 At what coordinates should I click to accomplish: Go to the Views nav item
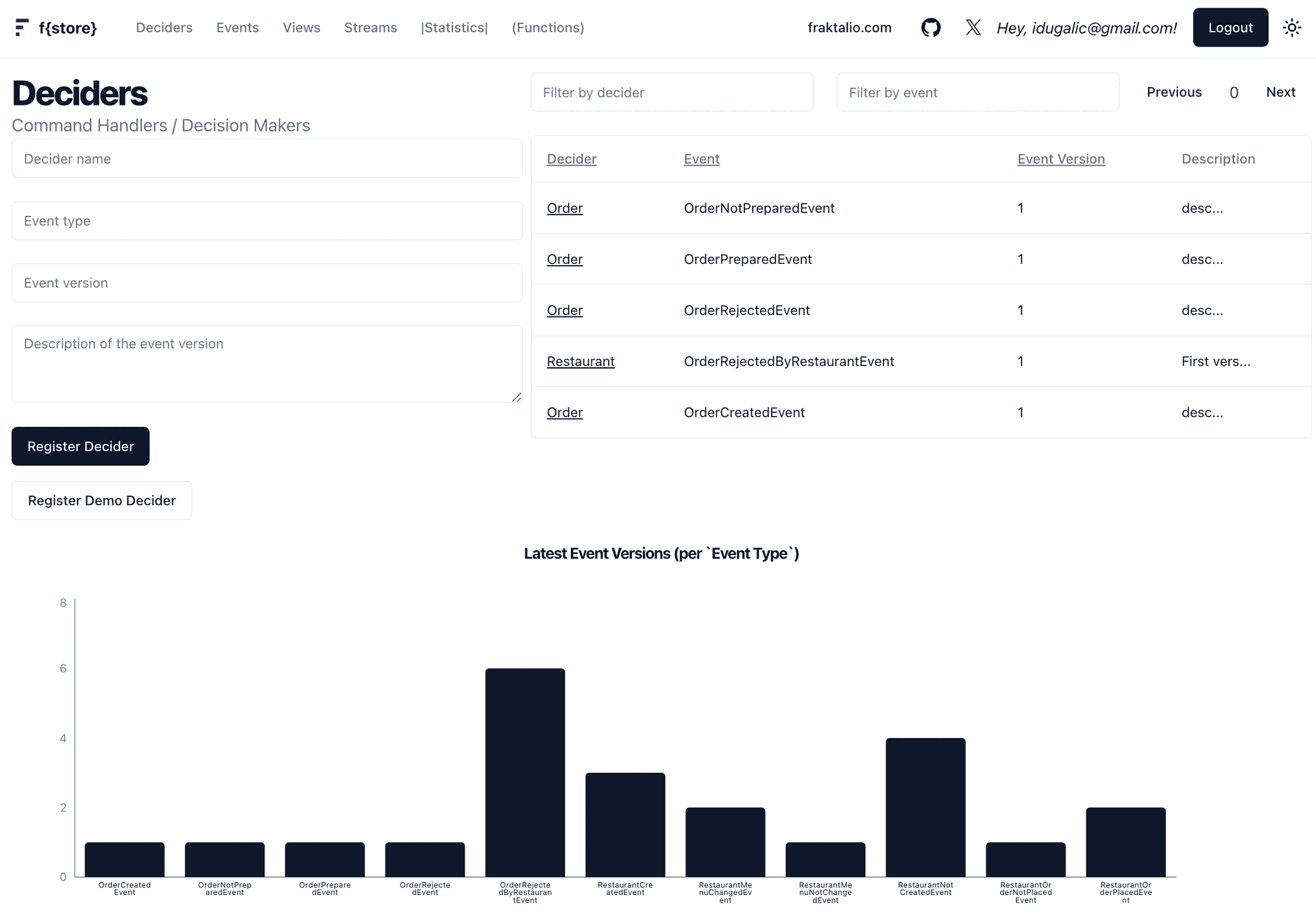click(302, 27)
